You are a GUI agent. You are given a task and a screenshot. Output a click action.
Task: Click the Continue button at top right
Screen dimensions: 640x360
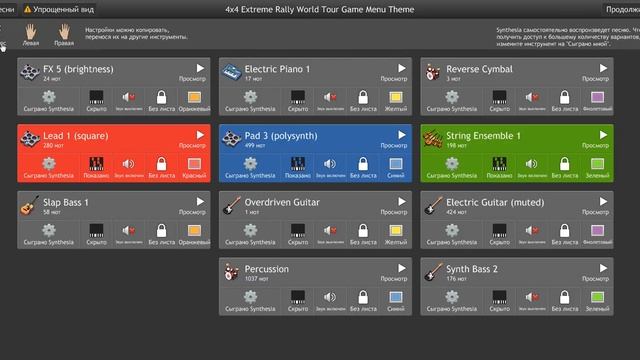pyautogui.click(x=622, y=9)
